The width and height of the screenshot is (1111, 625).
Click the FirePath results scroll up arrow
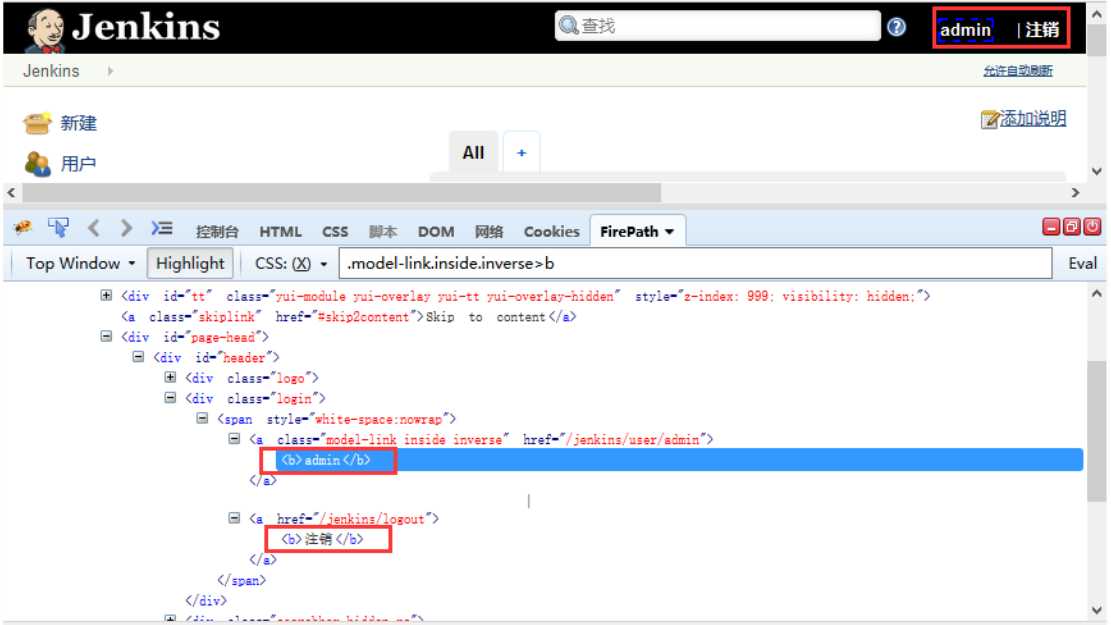[x=1097, y=293]
